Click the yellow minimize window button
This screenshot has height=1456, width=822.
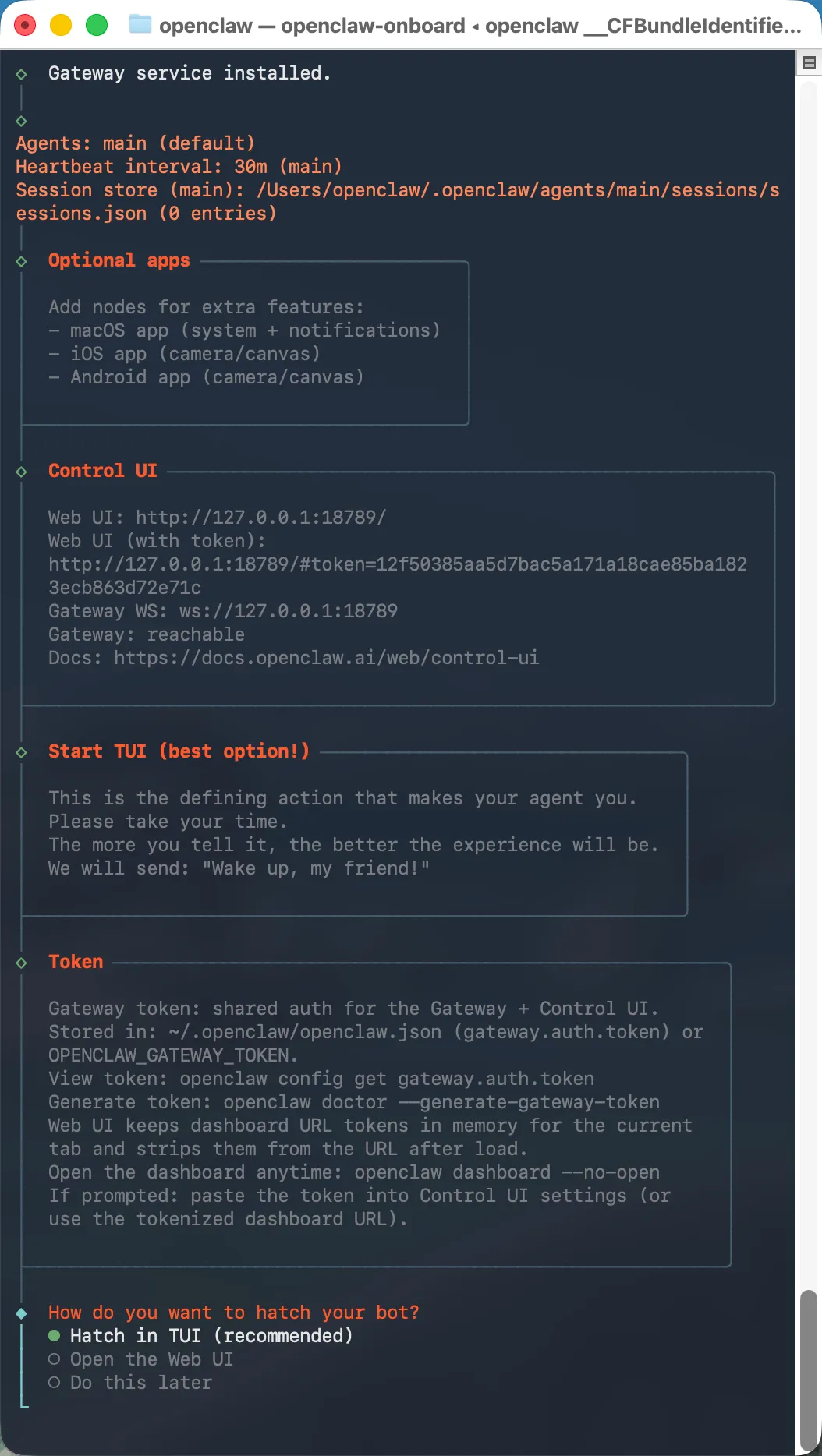tap(61, 26)
